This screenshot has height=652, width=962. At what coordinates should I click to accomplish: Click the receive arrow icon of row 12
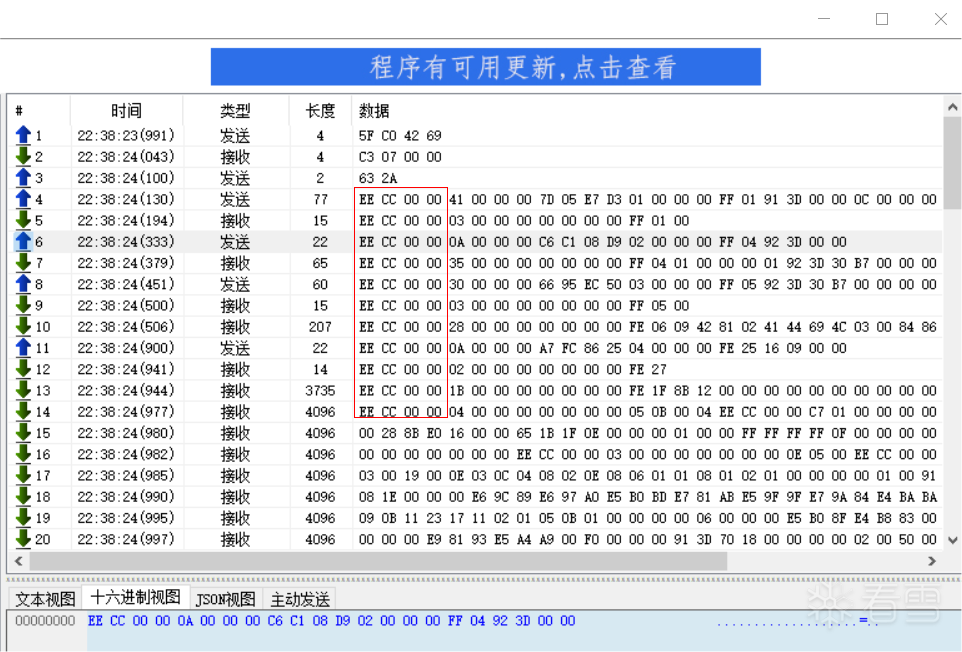pos(23,369)
